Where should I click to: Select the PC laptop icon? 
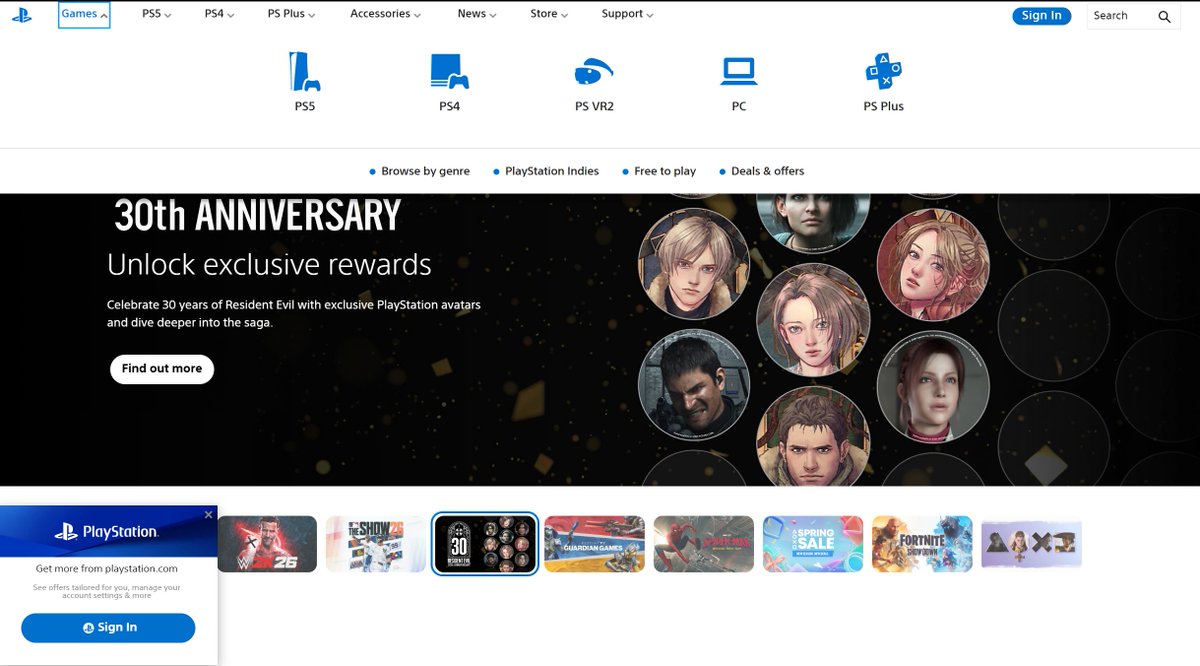pyautogui.click(x=739, y=71)
